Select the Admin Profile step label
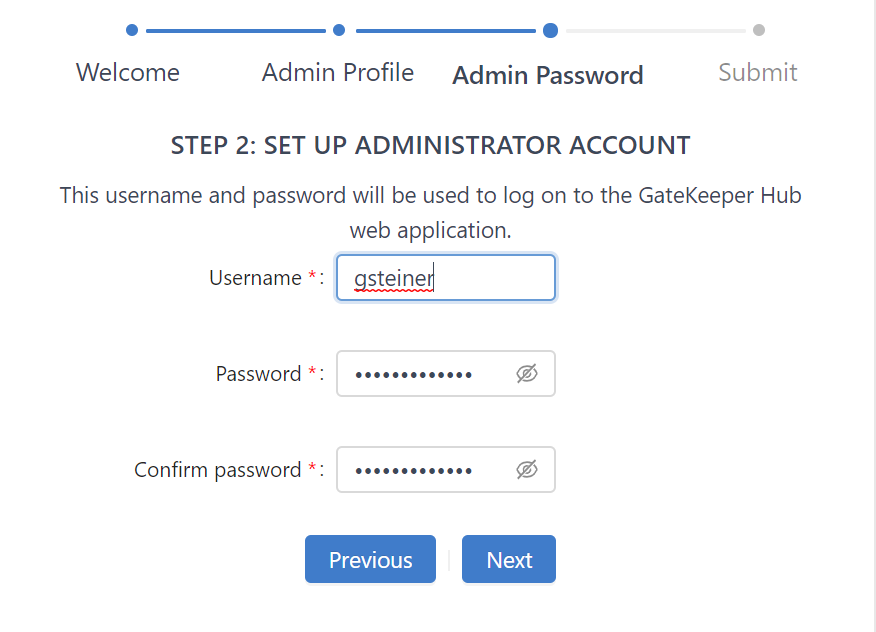The width and height of the screenshot is (876, 632). (x=338, y=73)
